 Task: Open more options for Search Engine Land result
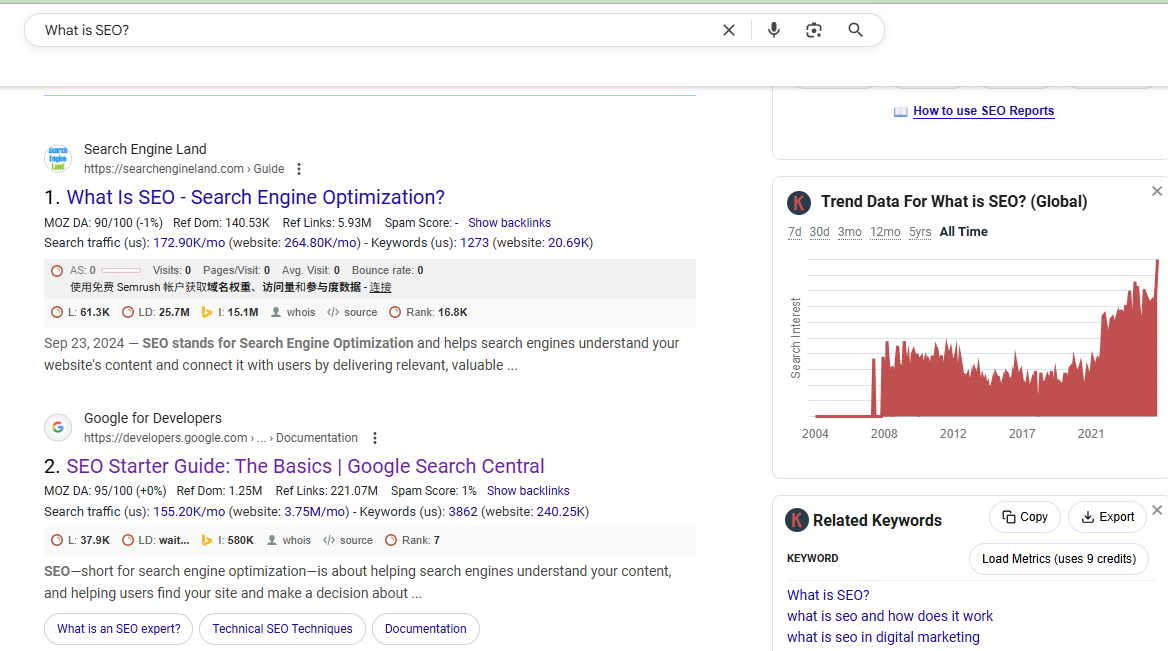299,169
